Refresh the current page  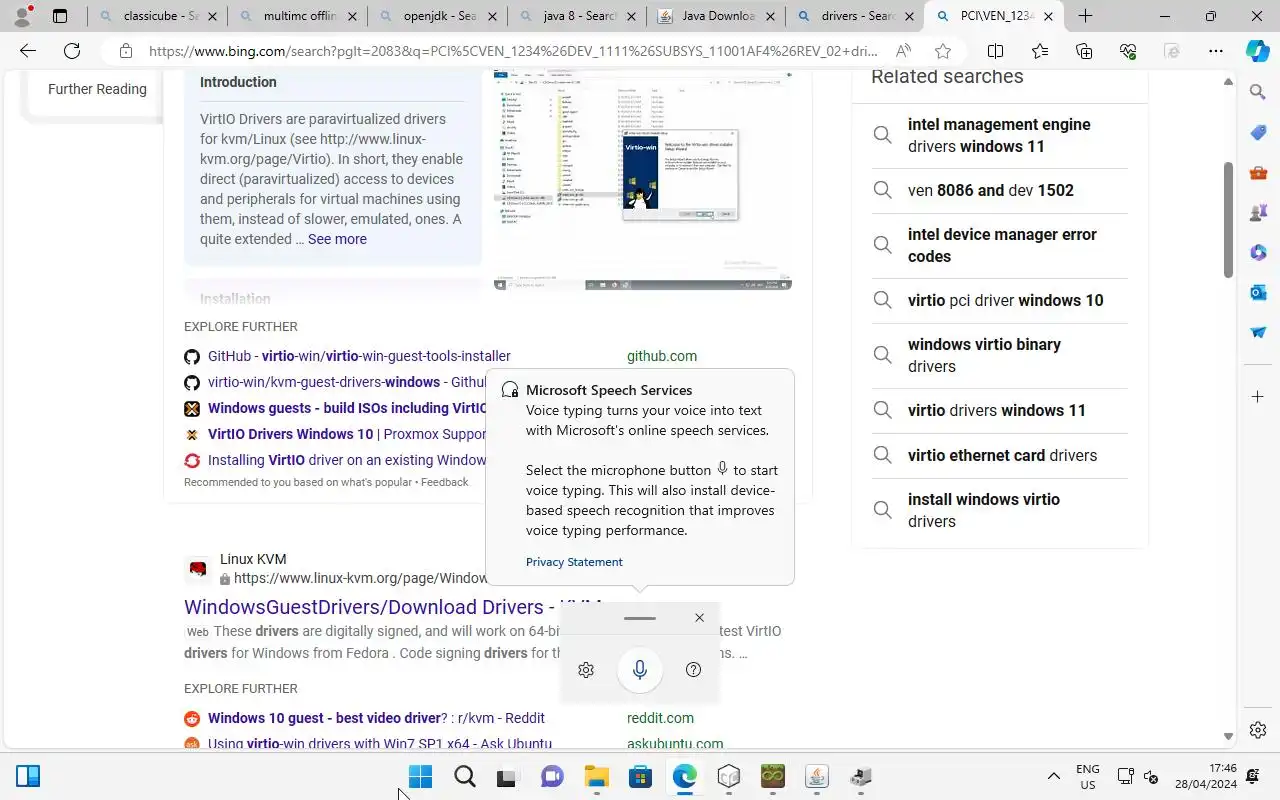72,51
